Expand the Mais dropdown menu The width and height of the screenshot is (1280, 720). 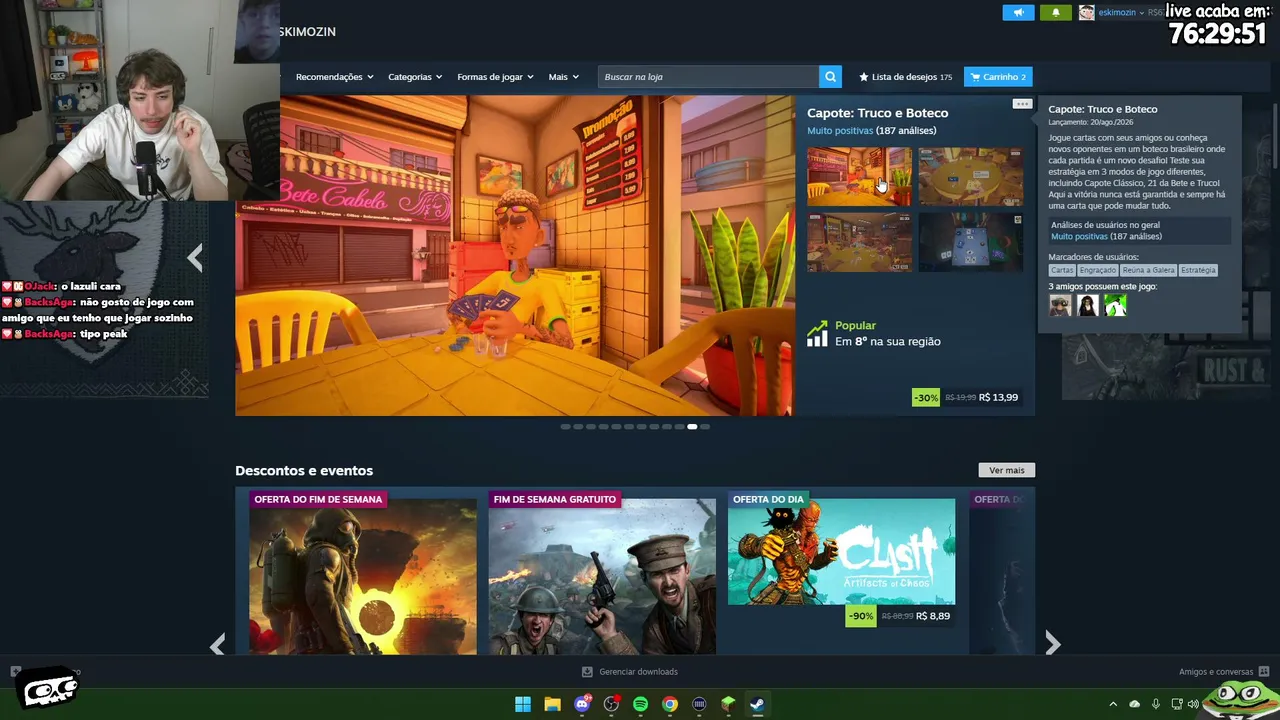coord(563,77)
